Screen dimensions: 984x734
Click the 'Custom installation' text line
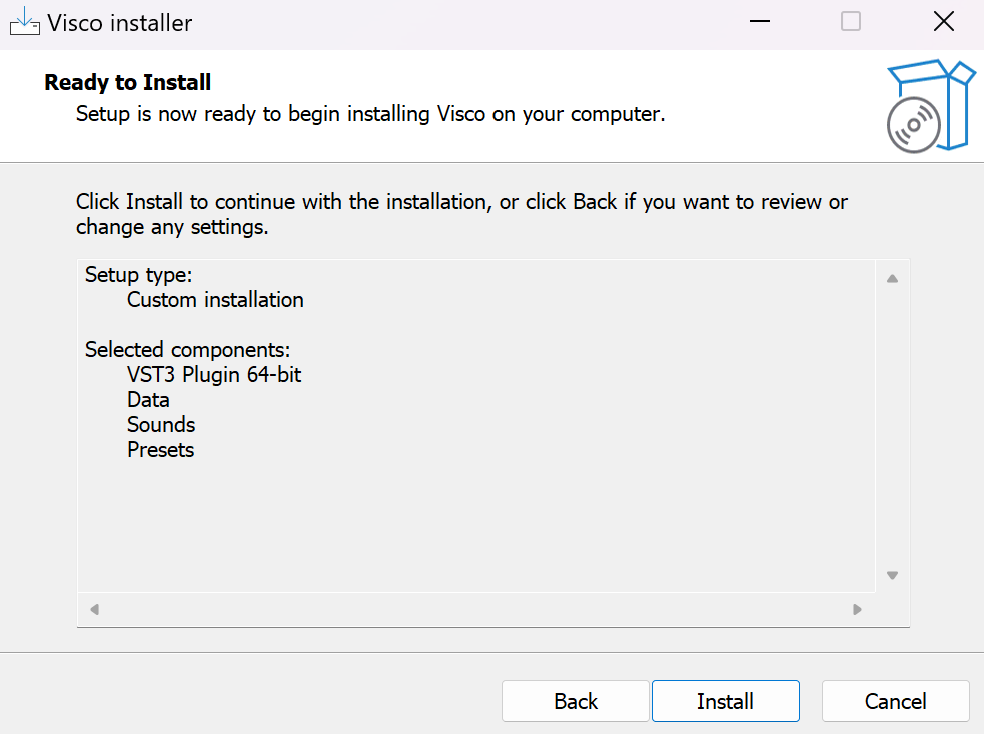[215, 299]
